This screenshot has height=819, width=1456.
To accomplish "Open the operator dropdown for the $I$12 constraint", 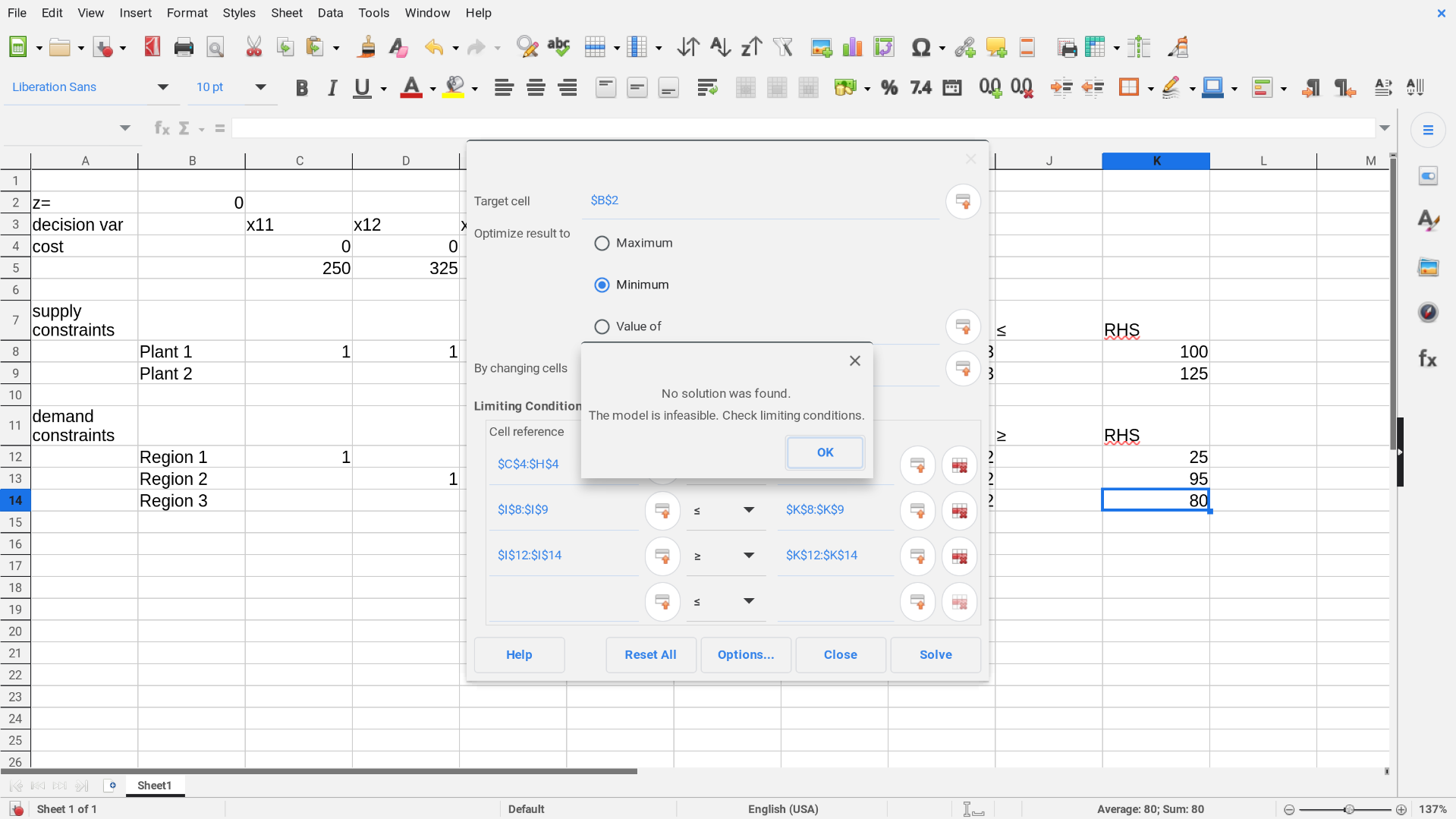I will click(750, 556).
